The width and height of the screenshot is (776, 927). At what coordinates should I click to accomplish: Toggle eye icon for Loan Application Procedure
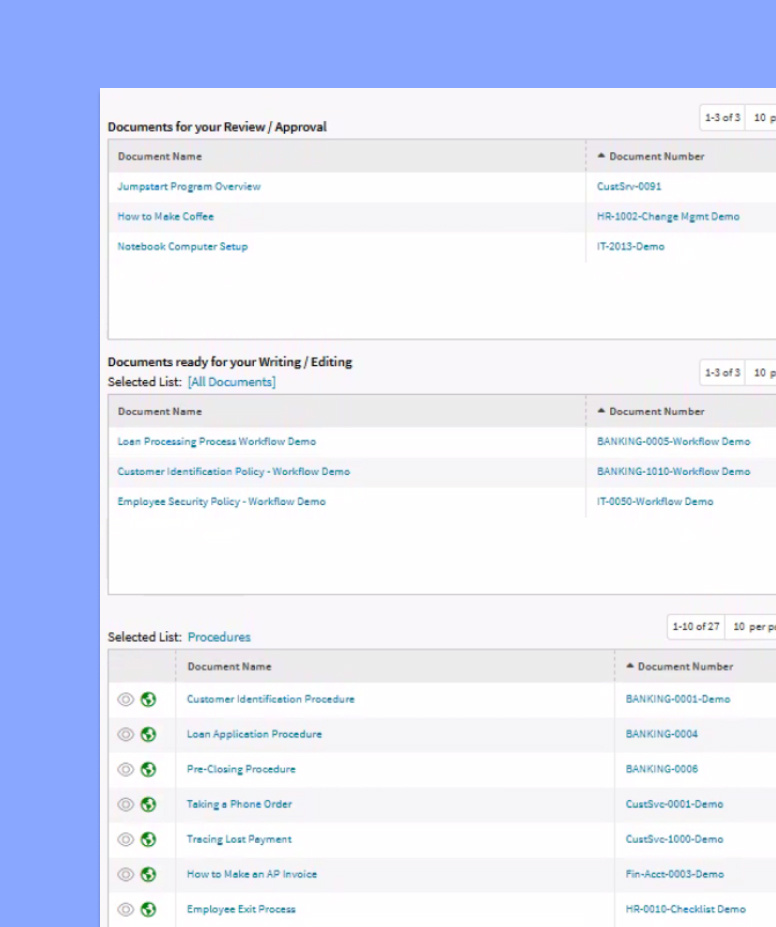[126, 734]
